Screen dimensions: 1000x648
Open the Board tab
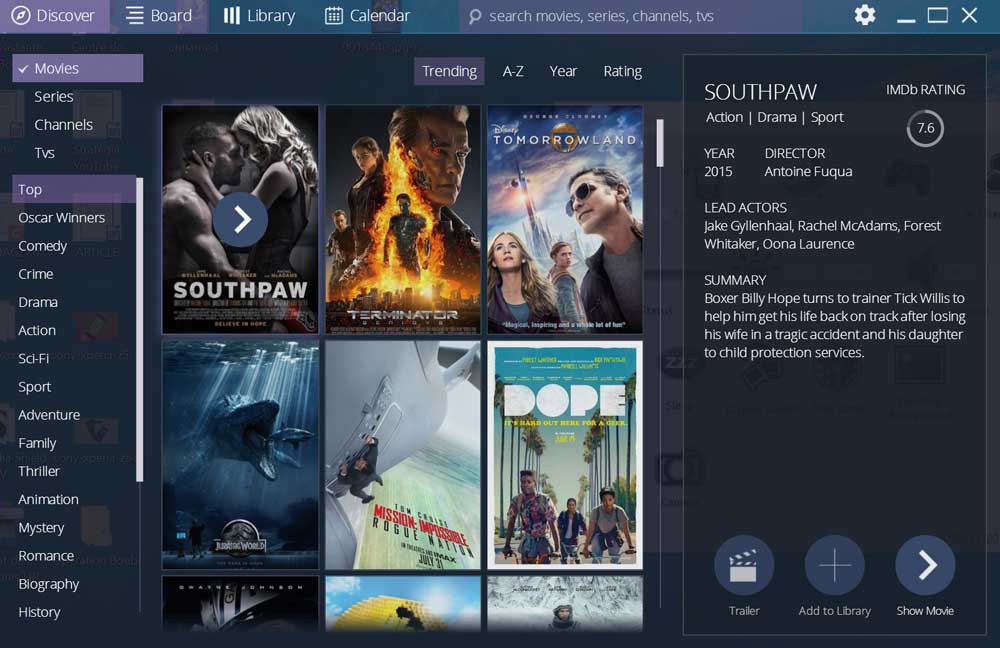[158, 16]
